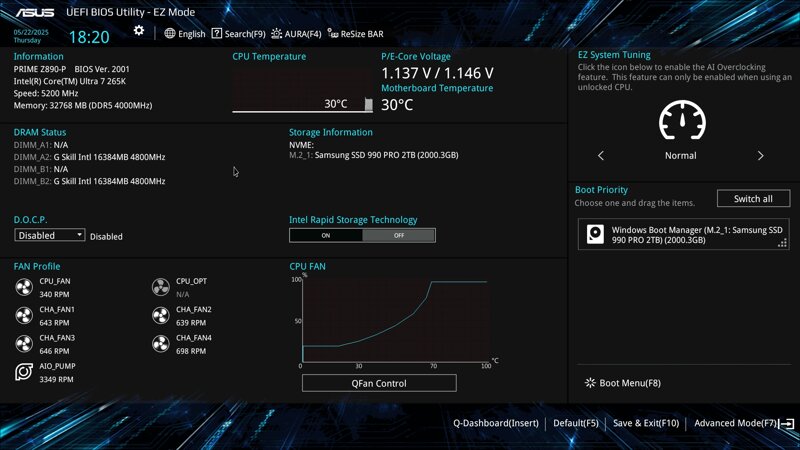This screenshot has height=450, width=800.
Task: Set Intel Rapid Storage Technology to OFF
Action: [x=399, y=235]
